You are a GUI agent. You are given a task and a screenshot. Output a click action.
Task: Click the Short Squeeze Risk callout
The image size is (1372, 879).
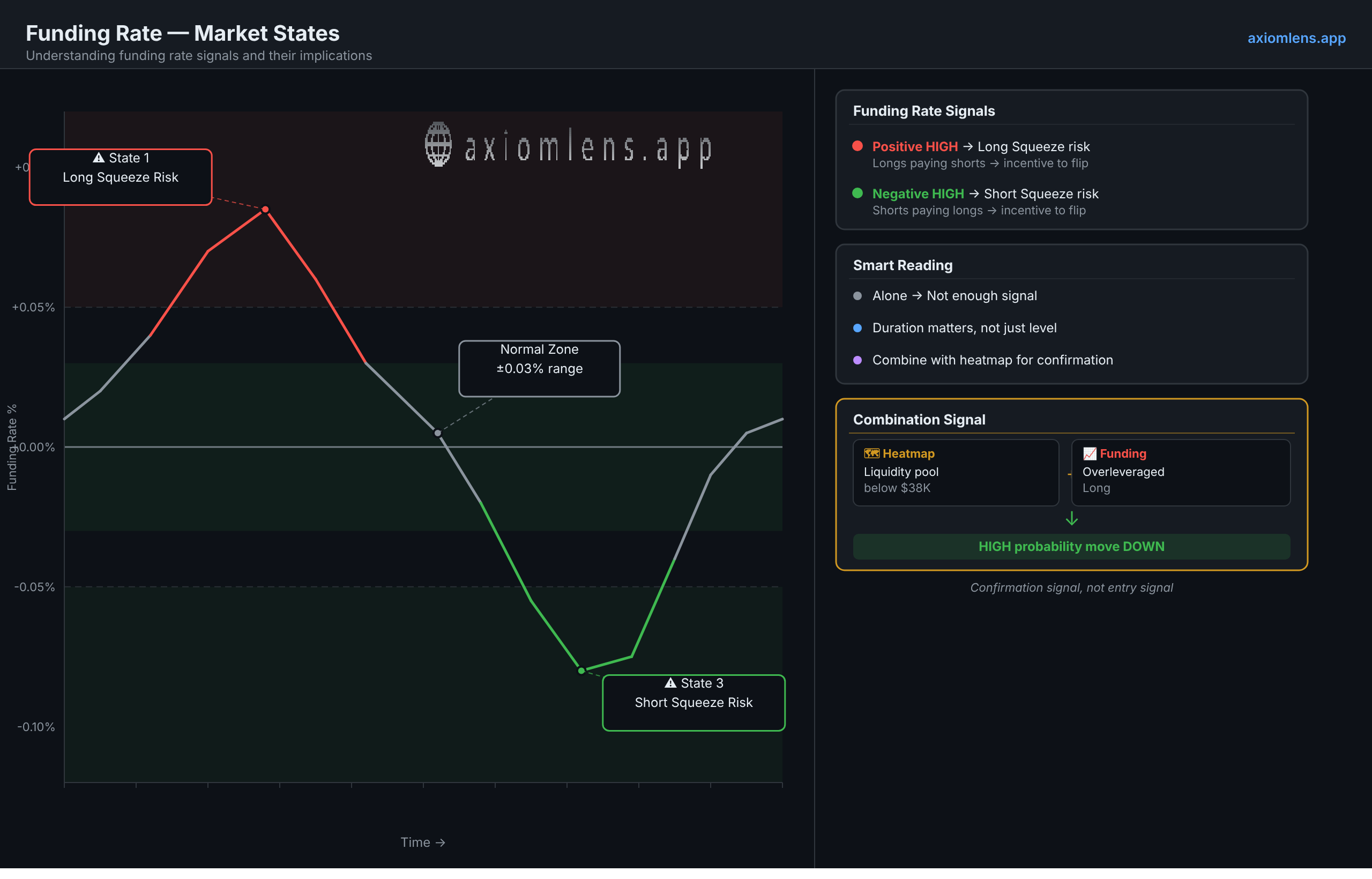click(694, 703)
